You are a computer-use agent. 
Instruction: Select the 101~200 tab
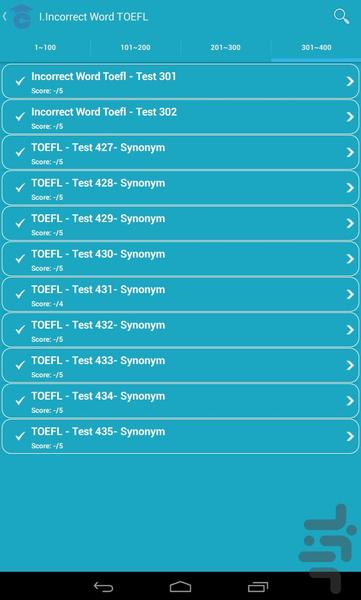(136, 48)
